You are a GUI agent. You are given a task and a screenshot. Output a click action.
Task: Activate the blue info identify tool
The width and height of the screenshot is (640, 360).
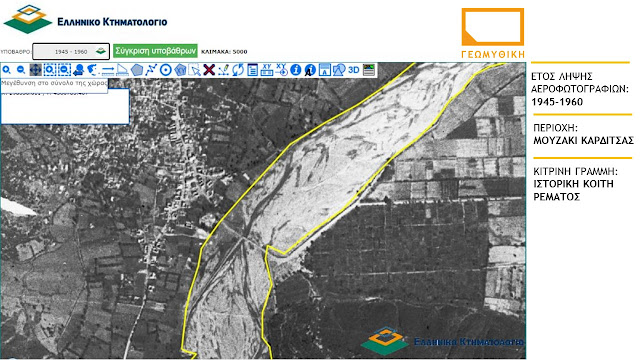(296, 70)
